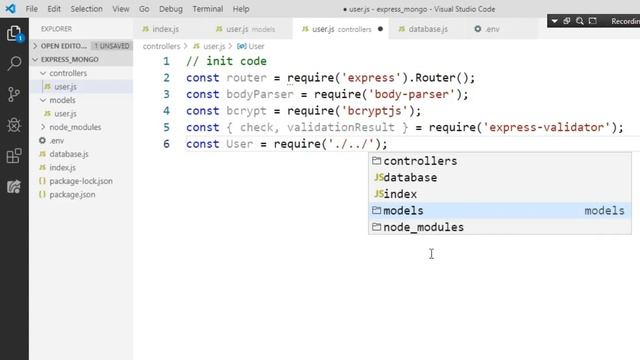
Task: Click the 1 UNSAVED badge
Action: [111, 46]
